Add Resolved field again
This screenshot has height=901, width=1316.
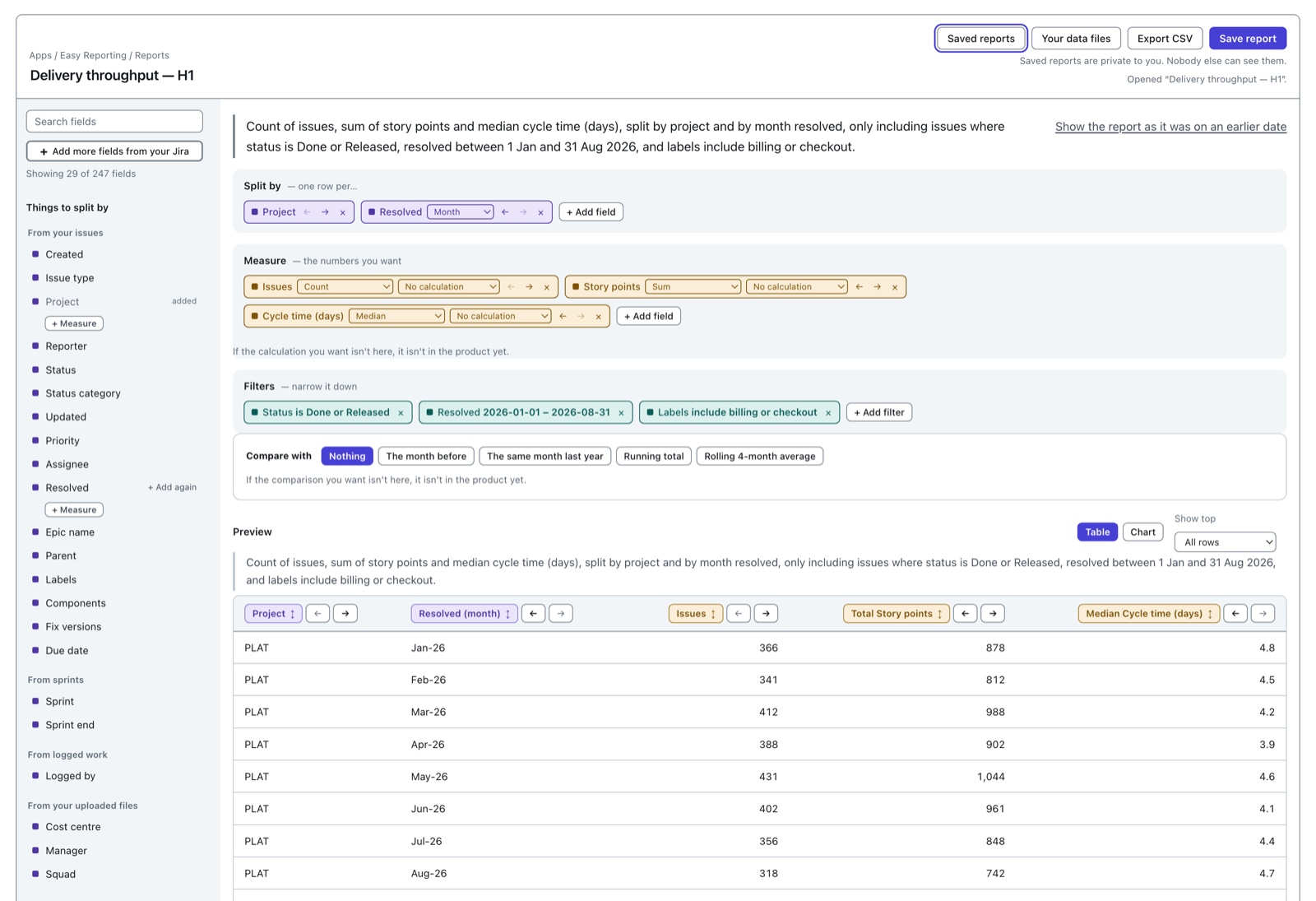pyautogui.click(x=172, y=488)
